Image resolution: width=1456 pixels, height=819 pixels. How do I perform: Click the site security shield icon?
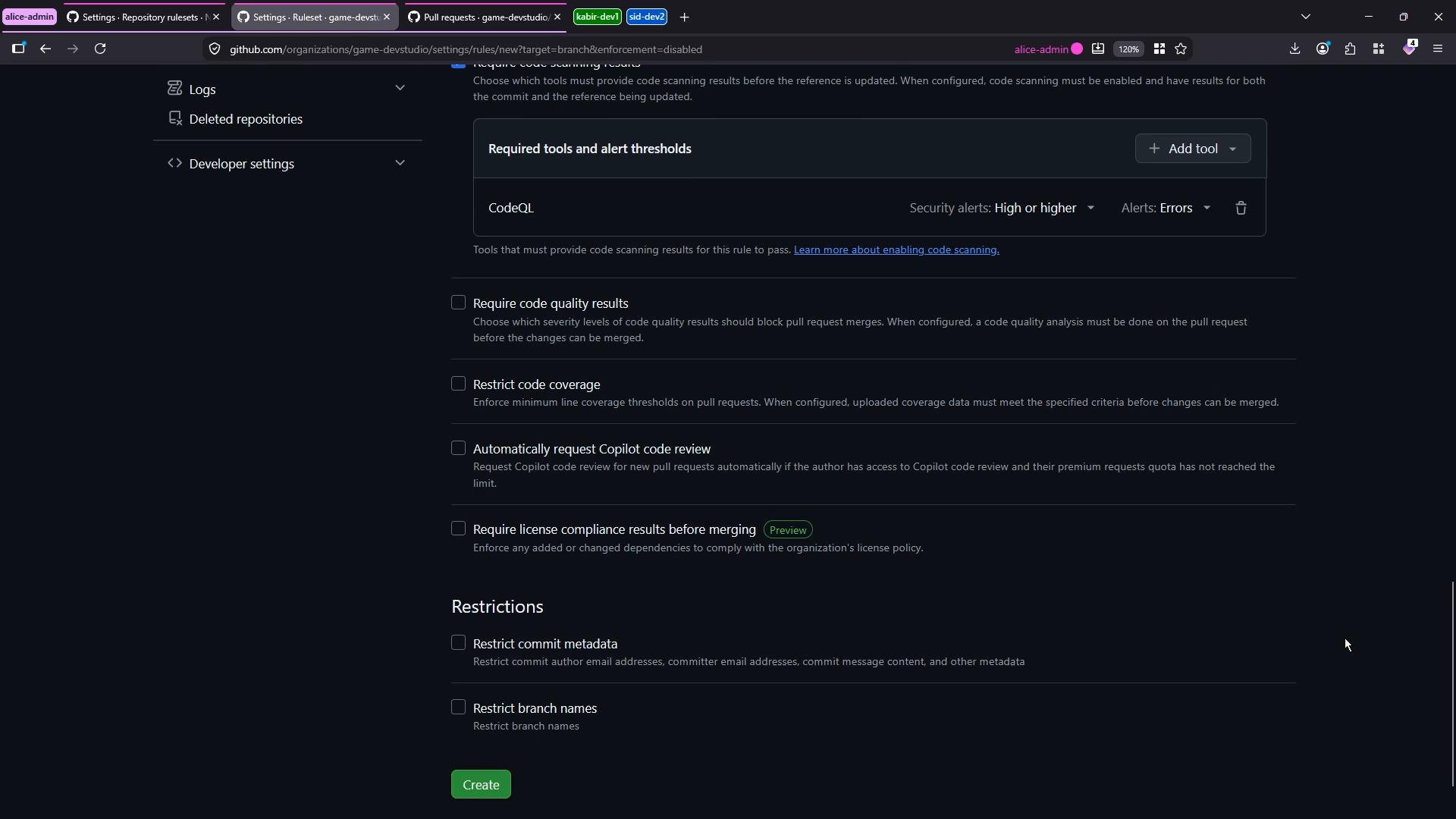(215, 49)
